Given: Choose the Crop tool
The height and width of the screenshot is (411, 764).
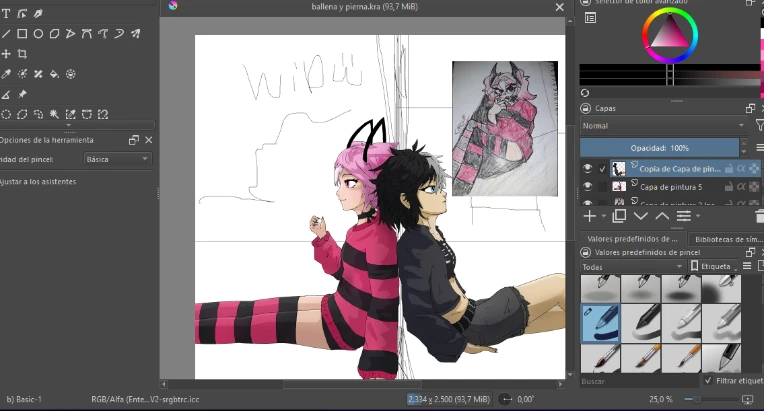Looking at the screenshot, I should (22, 54).
